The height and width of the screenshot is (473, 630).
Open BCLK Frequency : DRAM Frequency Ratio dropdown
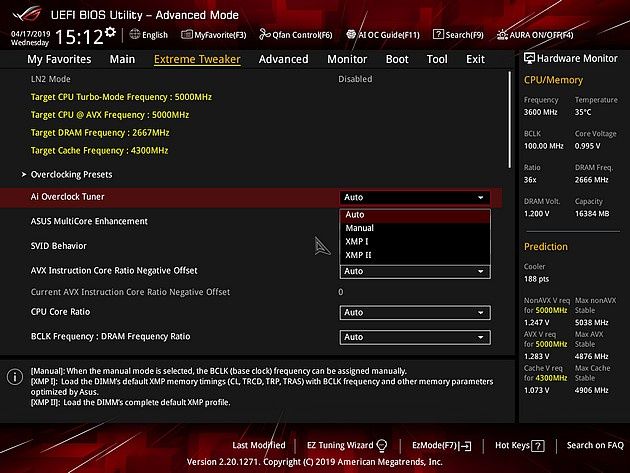click(415, 337)
